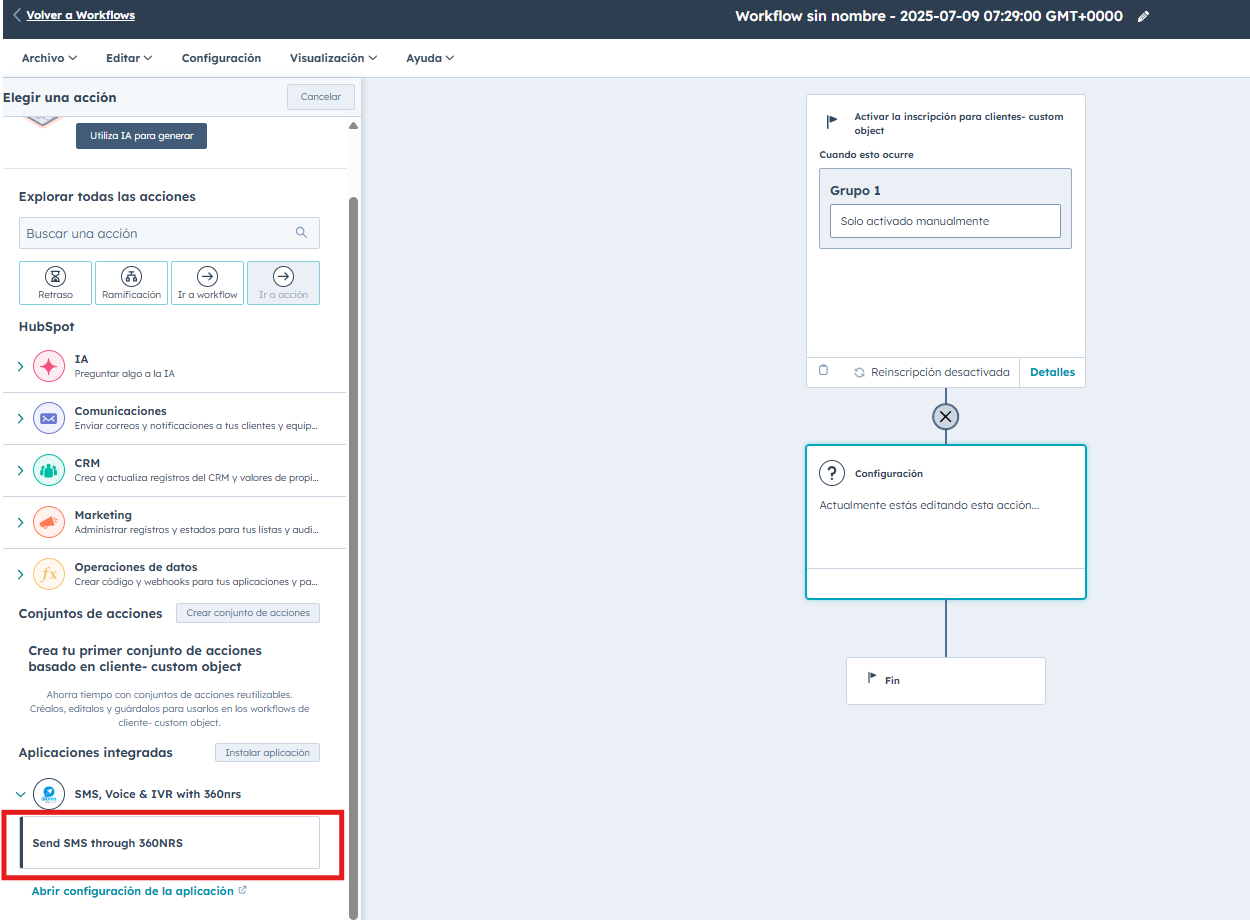This screenshot has height=920, width=1250.
Task: Select the Ramificación branch icon
Action: 131,276
